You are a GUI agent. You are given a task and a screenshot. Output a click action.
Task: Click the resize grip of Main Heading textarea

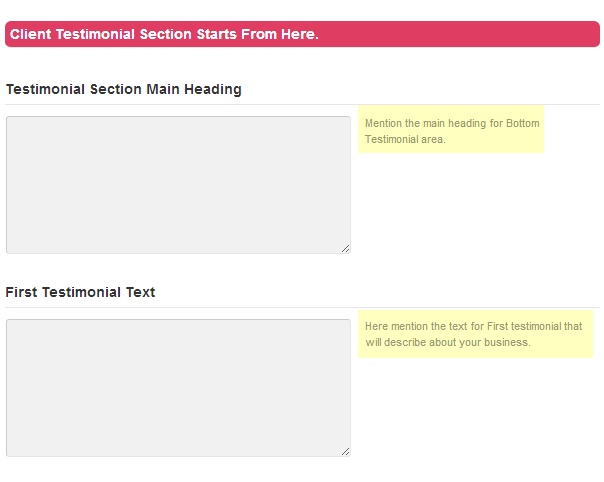346,249
